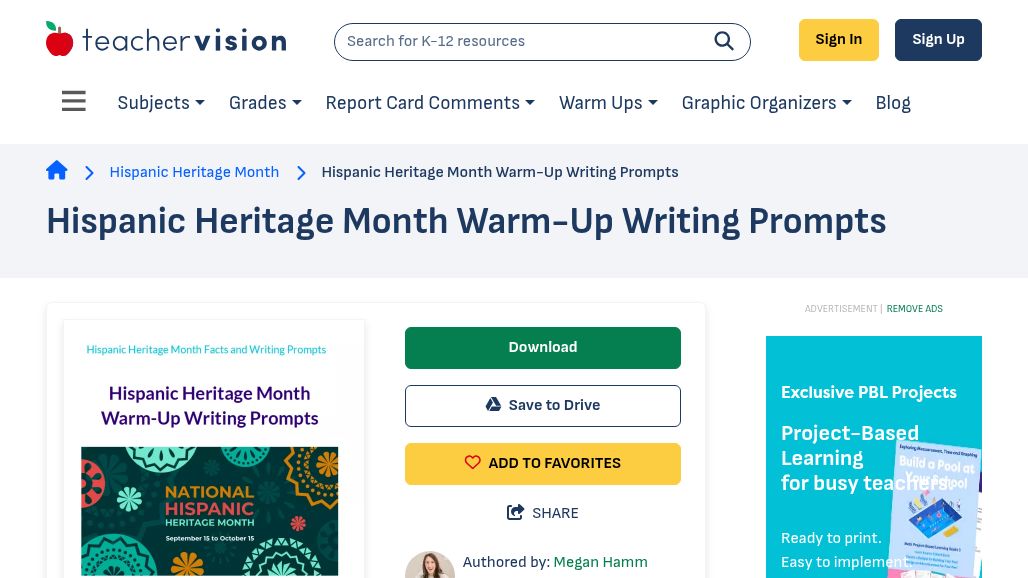
Task: Click the share arrow icon
Action: (516, 513)
